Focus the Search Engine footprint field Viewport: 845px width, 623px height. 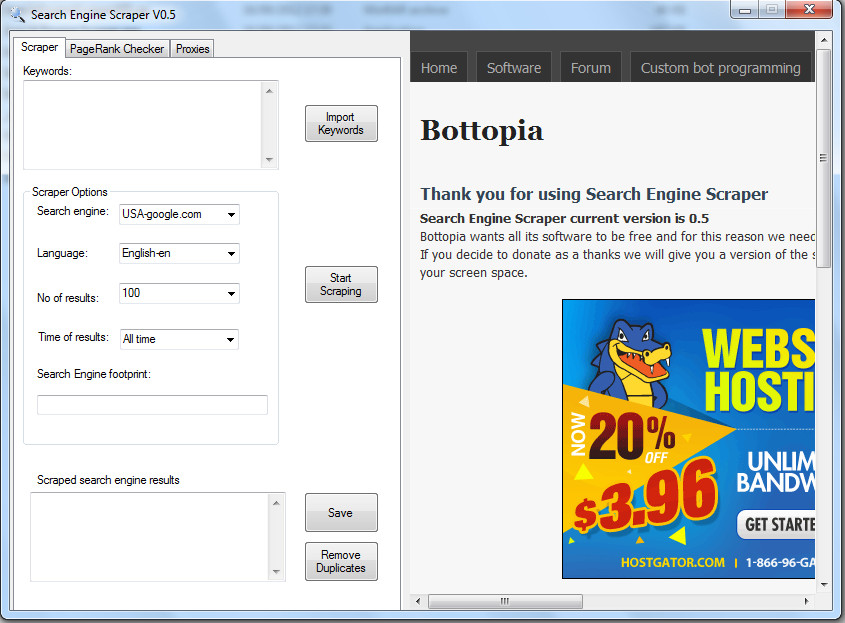(153, 405)
